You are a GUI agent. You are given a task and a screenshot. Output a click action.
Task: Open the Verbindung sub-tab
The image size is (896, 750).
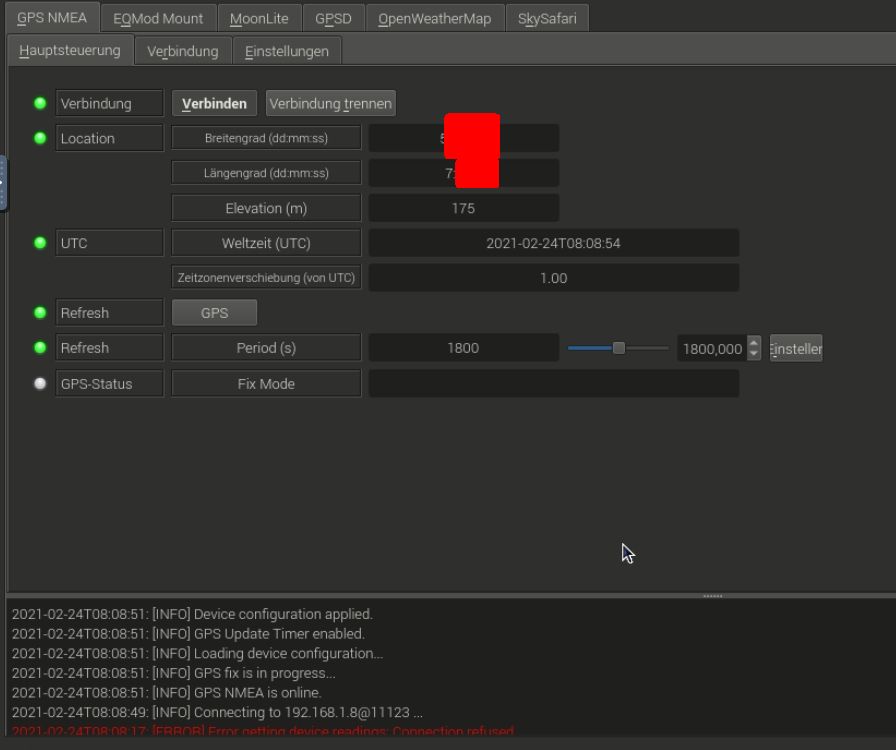183,51
